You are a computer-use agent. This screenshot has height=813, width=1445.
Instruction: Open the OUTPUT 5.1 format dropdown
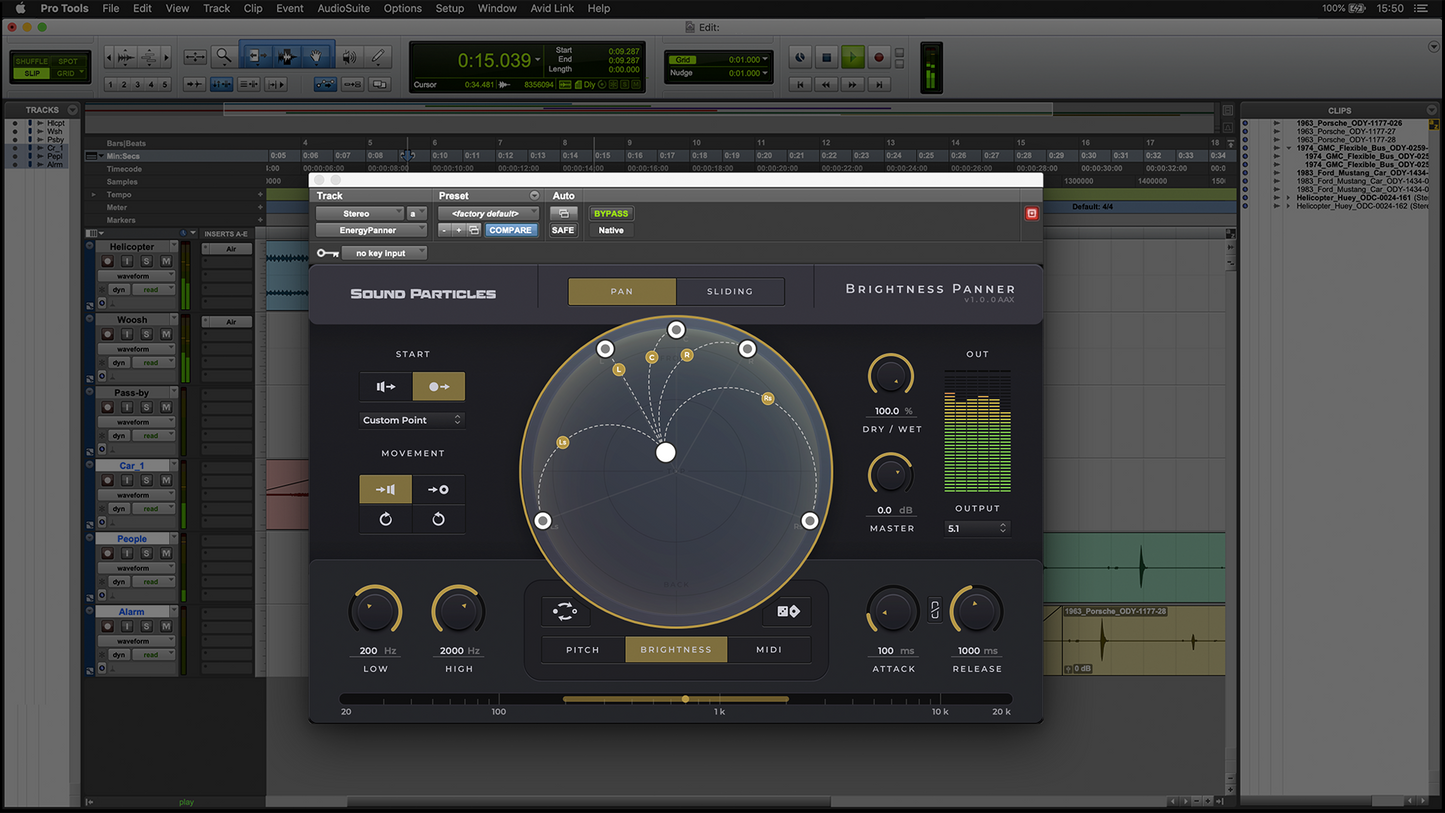[x=976, y=528]
